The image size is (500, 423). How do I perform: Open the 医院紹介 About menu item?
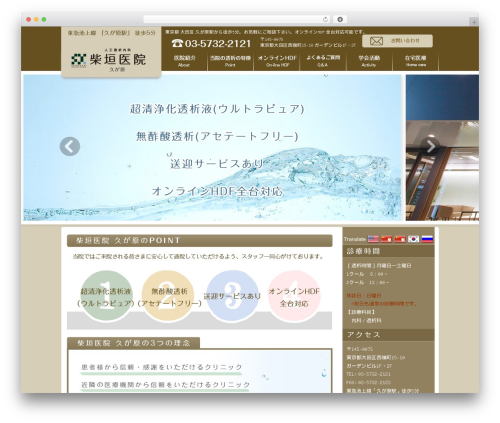tap(184, 61)
